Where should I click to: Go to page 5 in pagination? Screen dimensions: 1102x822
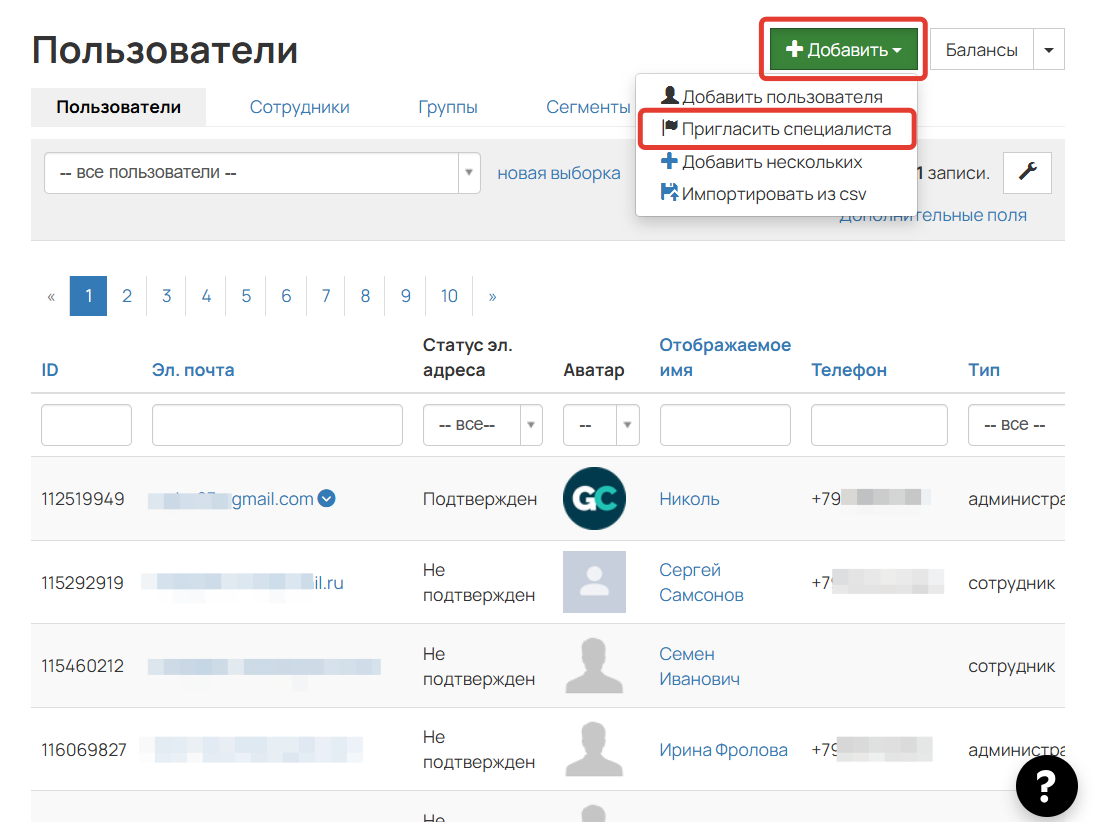tap(246, 295)
